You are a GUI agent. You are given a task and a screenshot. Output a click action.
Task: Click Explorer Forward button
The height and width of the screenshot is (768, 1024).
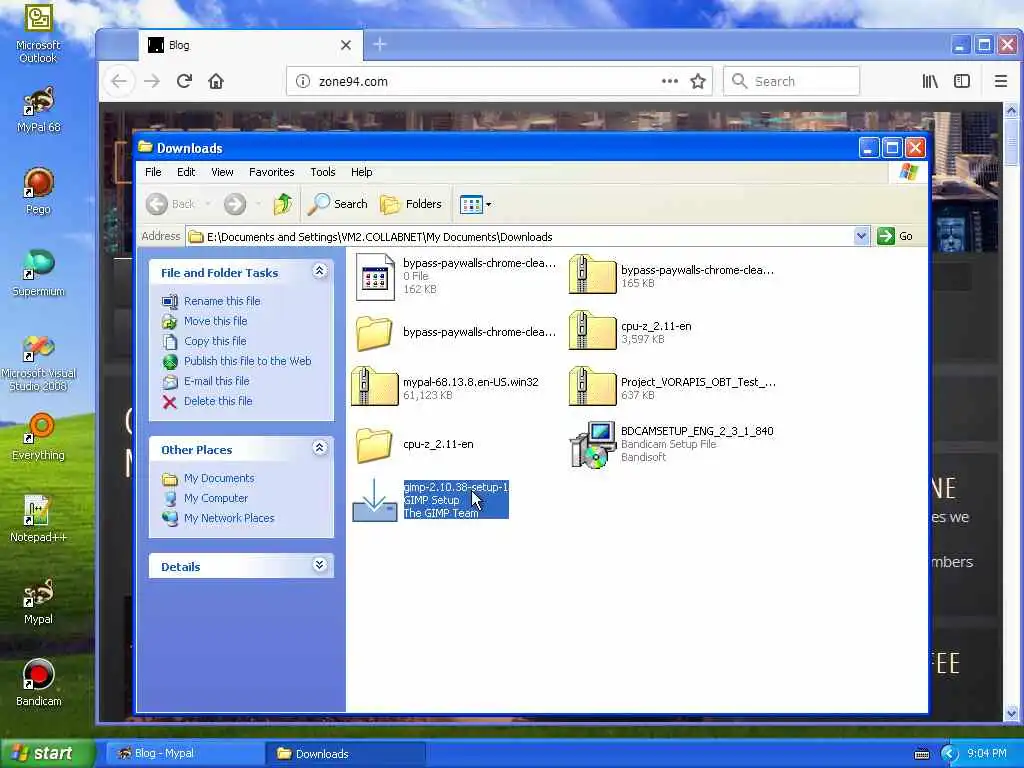point(234,204)
